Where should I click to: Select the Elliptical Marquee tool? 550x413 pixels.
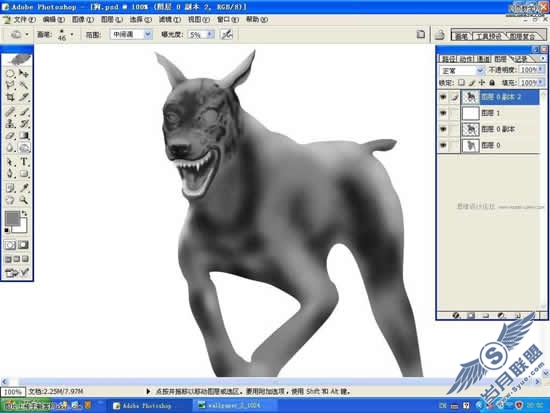click(10, 73)
